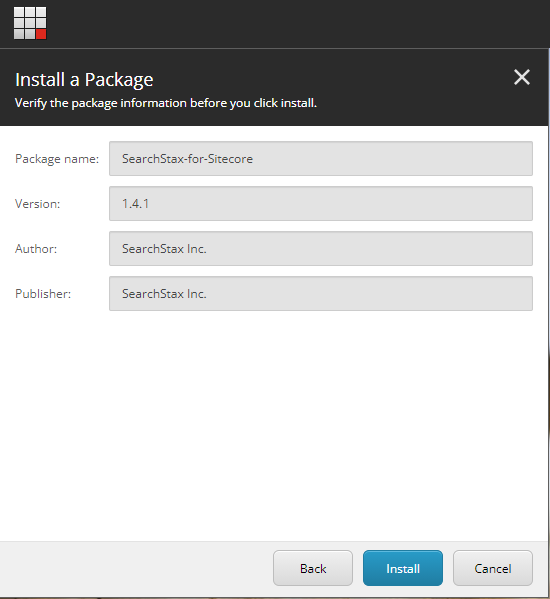Viewport: 550px width, 599px height.
Task: Click into the Publisher text field
Action: point(321,293)
